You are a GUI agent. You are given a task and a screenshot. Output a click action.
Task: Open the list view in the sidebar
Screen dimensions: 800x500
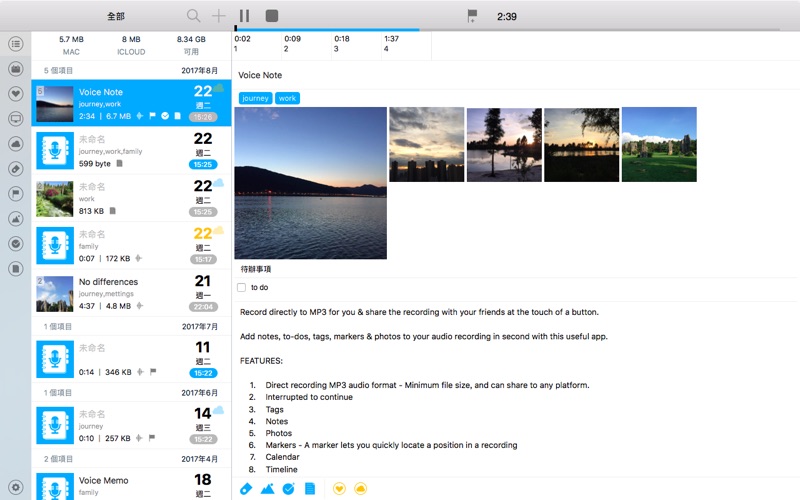pyautogui.click(x=16, y=44)
